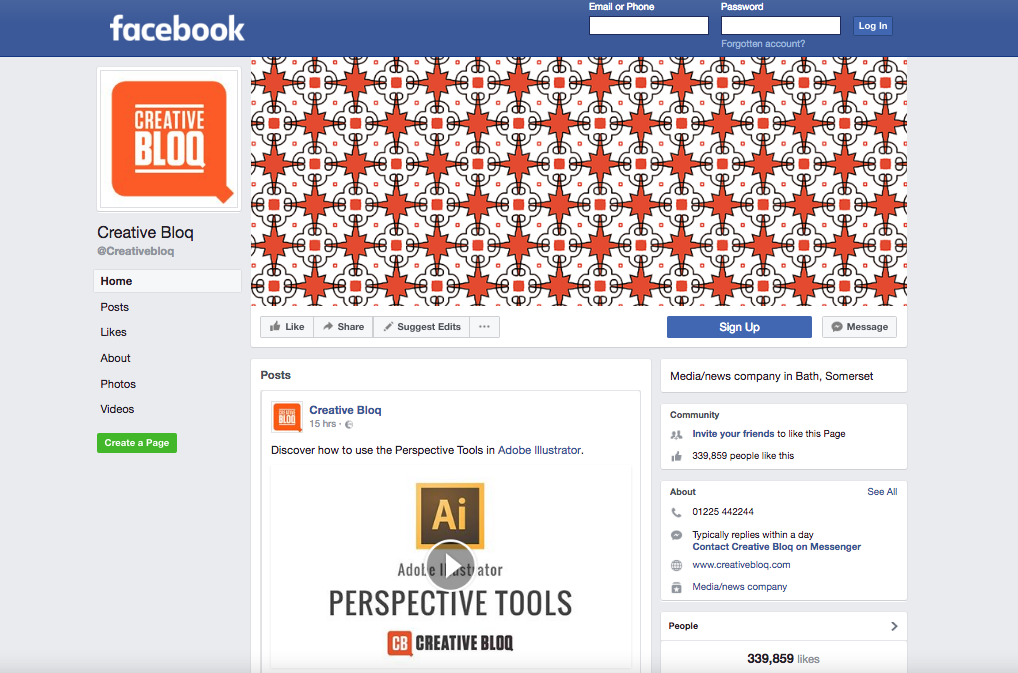This screenshot has width=1018, height=673.
Task: Click the 339,859 people like this text
Action: pos(743,456)
